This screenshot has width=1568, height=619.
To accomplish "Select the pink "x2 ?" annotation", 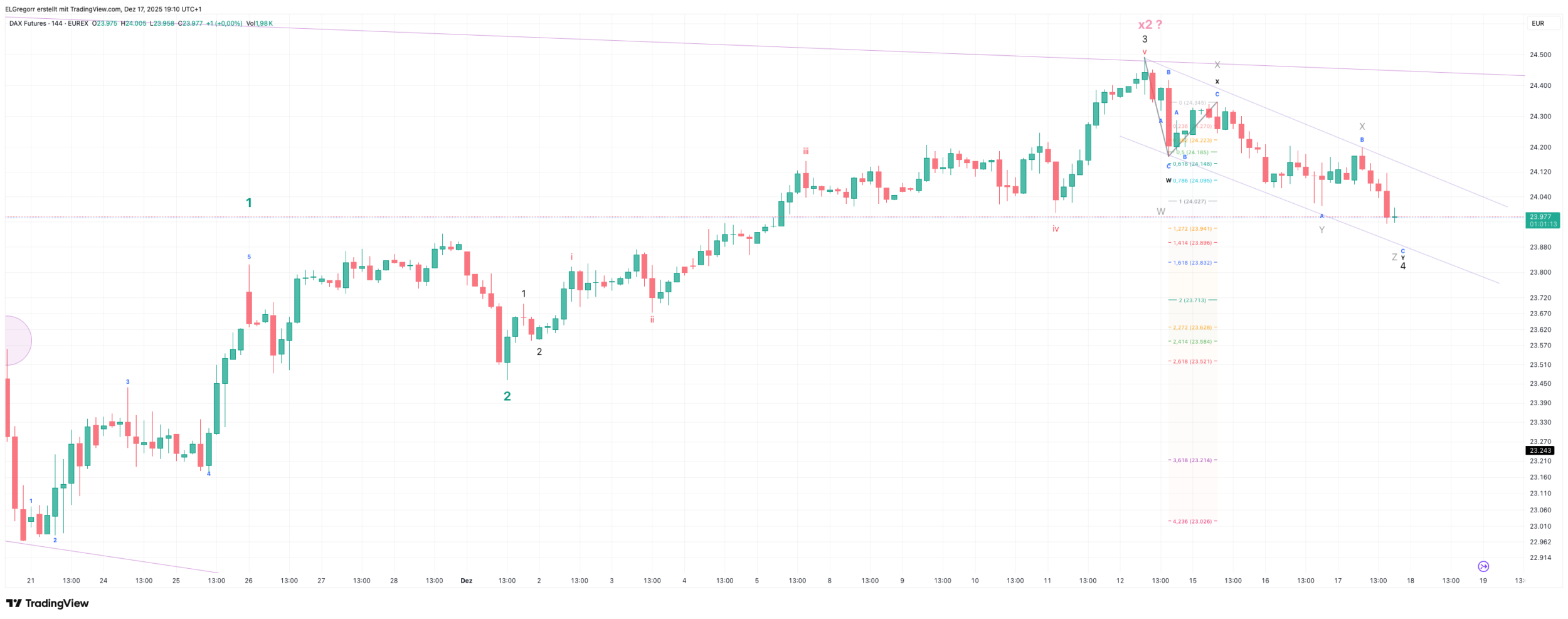I will click(1150, 24).
